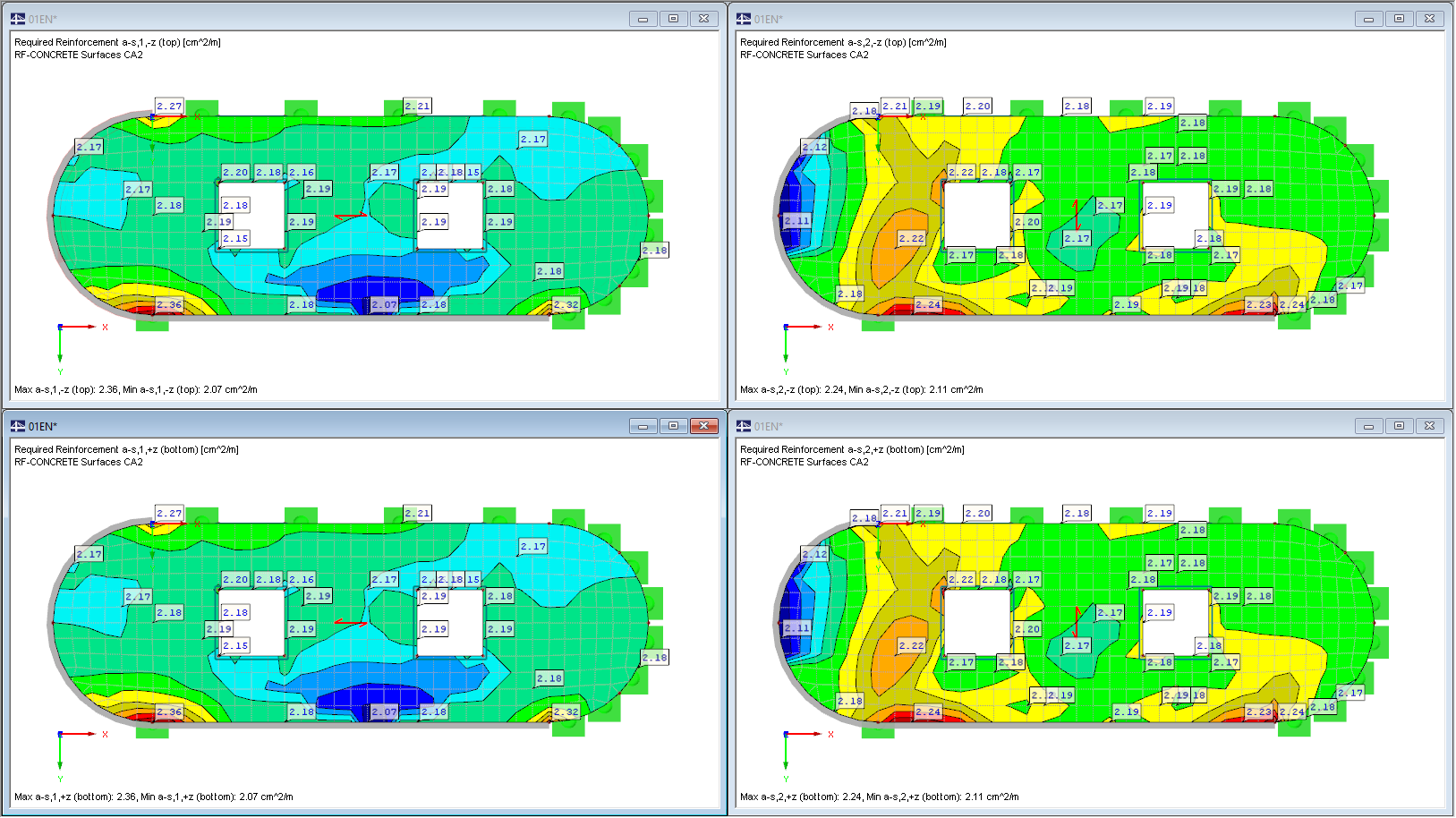
Task: Maximize the a-s,1,+z (bottom) reinforcement window
Action: point(674,426)
